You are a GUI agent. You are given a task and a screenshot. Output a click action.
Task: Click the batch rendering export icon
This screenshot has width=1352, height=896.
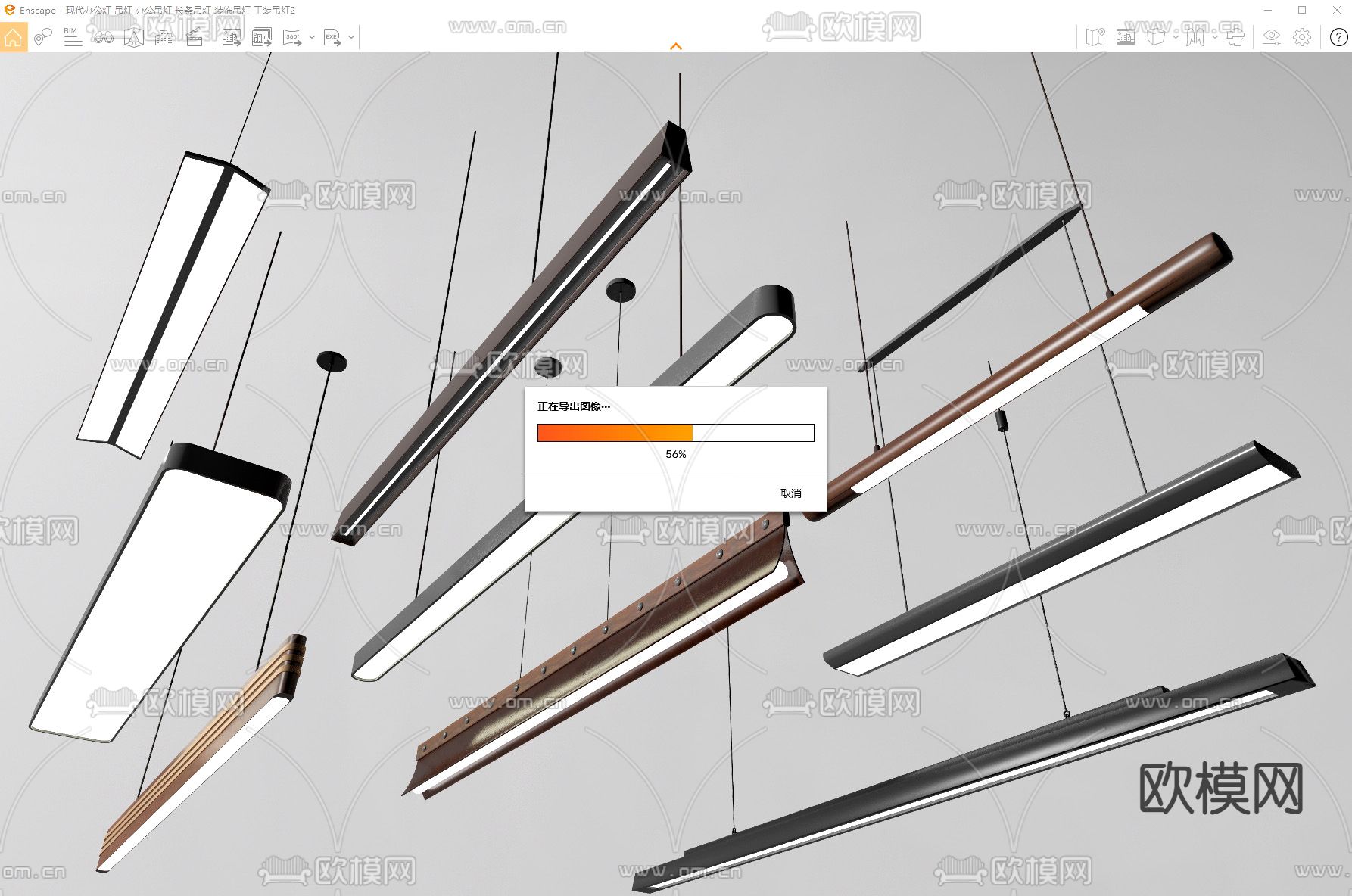[x=262, y=37]
